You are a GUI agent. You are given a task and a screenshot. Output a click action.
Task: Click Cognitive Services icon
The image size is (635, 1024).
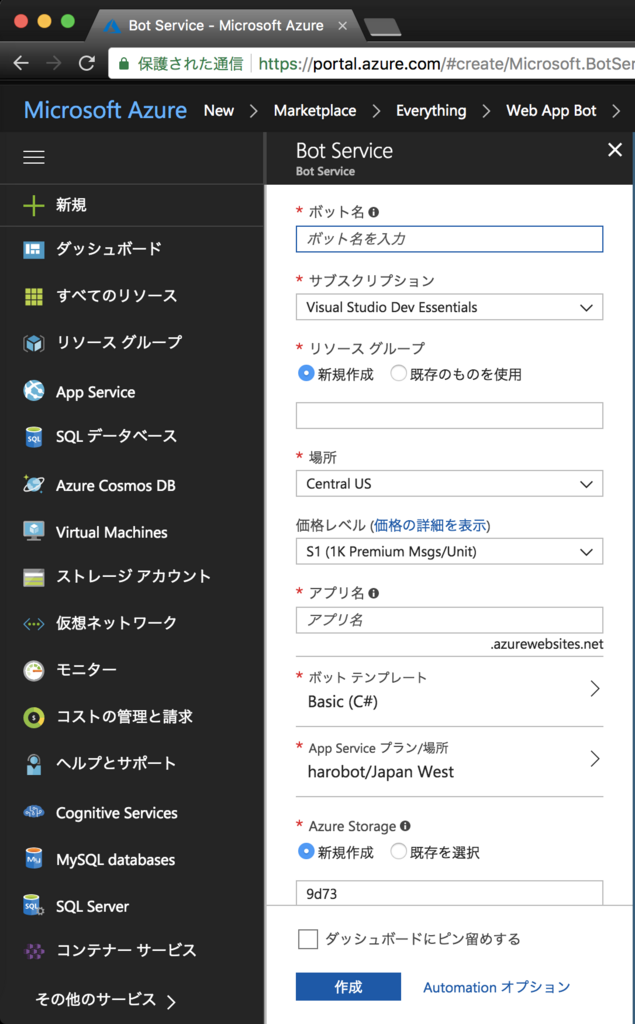click(33, 812)
